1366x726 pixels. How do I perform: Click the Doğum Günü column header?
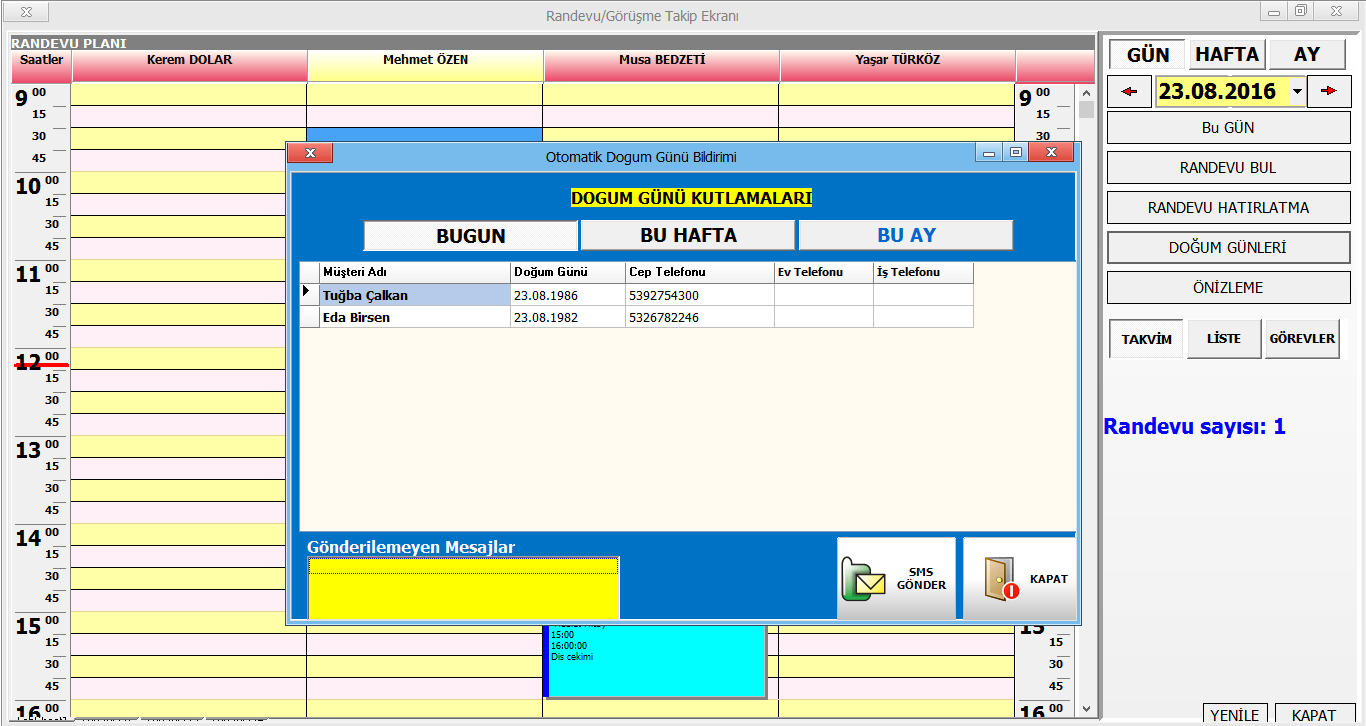click(x=567, y=272)
